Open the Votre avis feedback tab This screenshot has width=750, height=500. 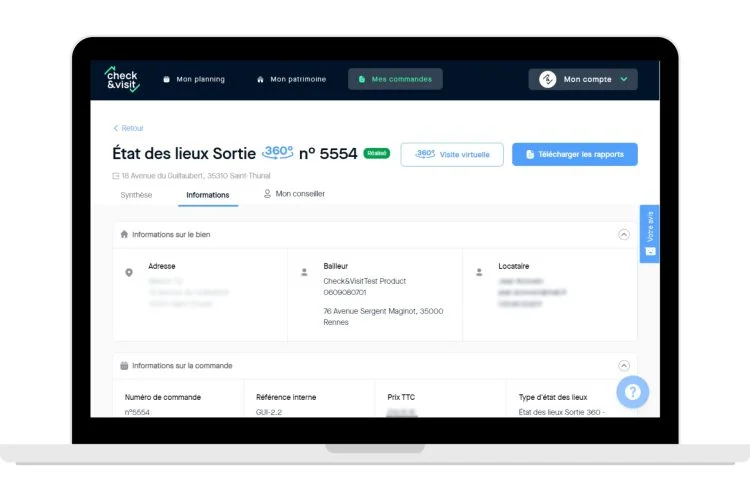pos(650,234)
